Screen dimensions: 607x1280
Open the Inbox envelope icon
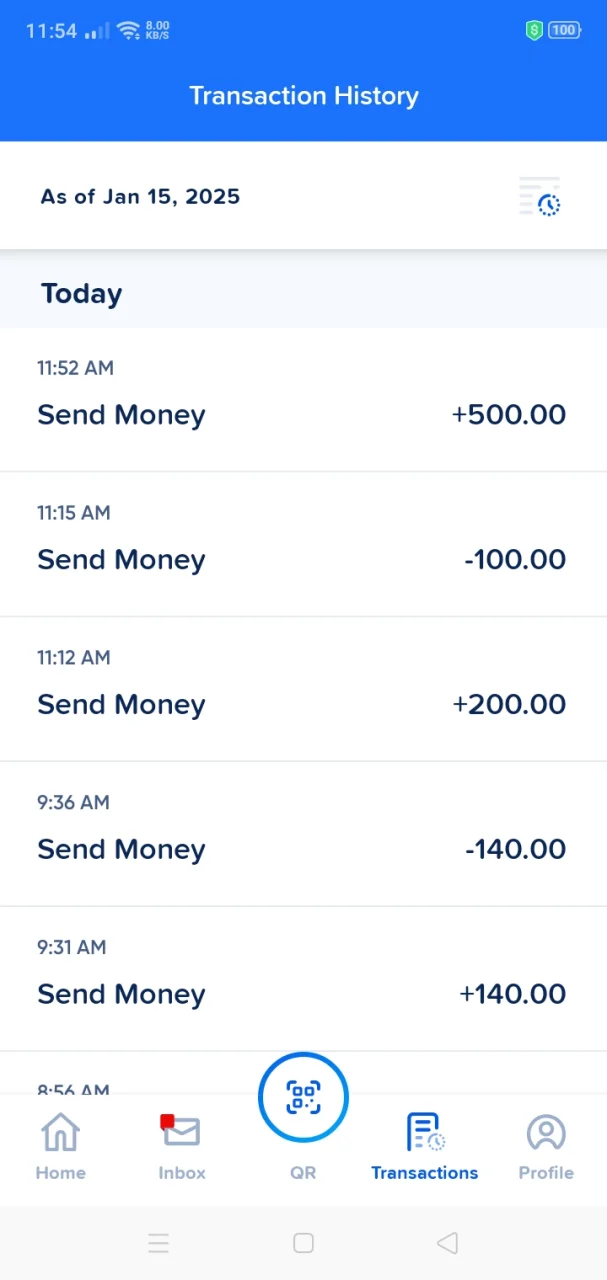point(181,1131)
